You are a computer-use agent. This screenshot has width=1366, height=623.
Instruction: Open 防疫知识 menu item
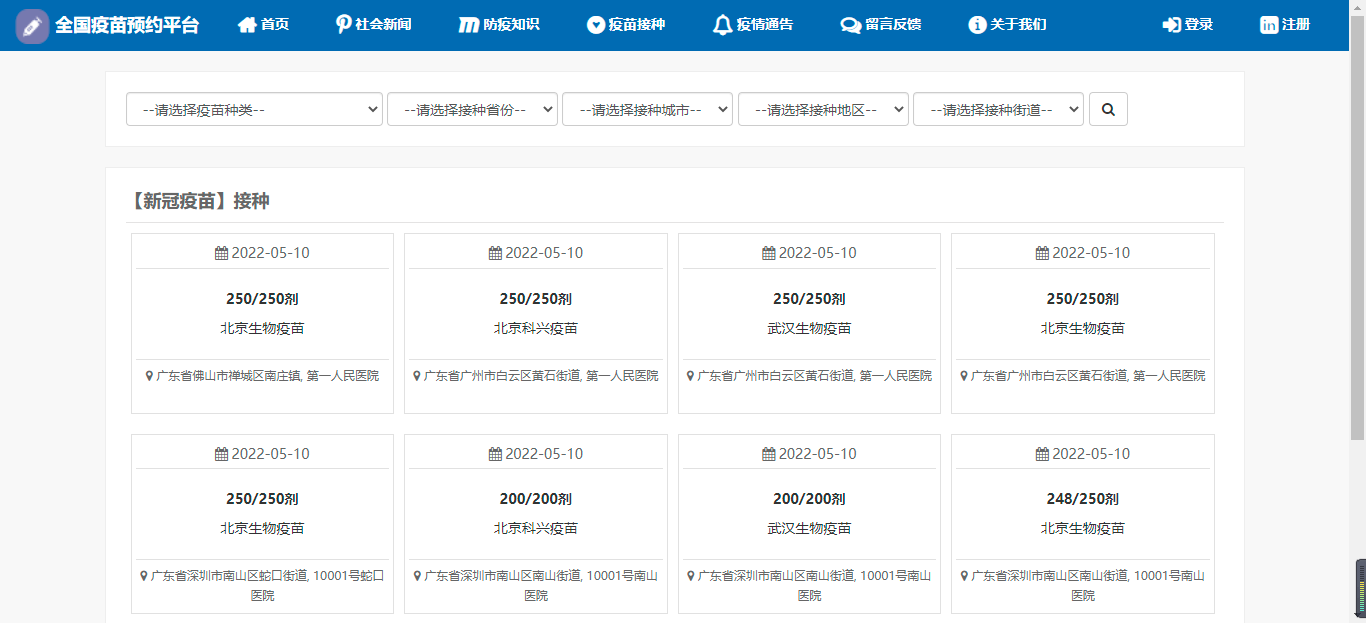click(x=499, y=25)
